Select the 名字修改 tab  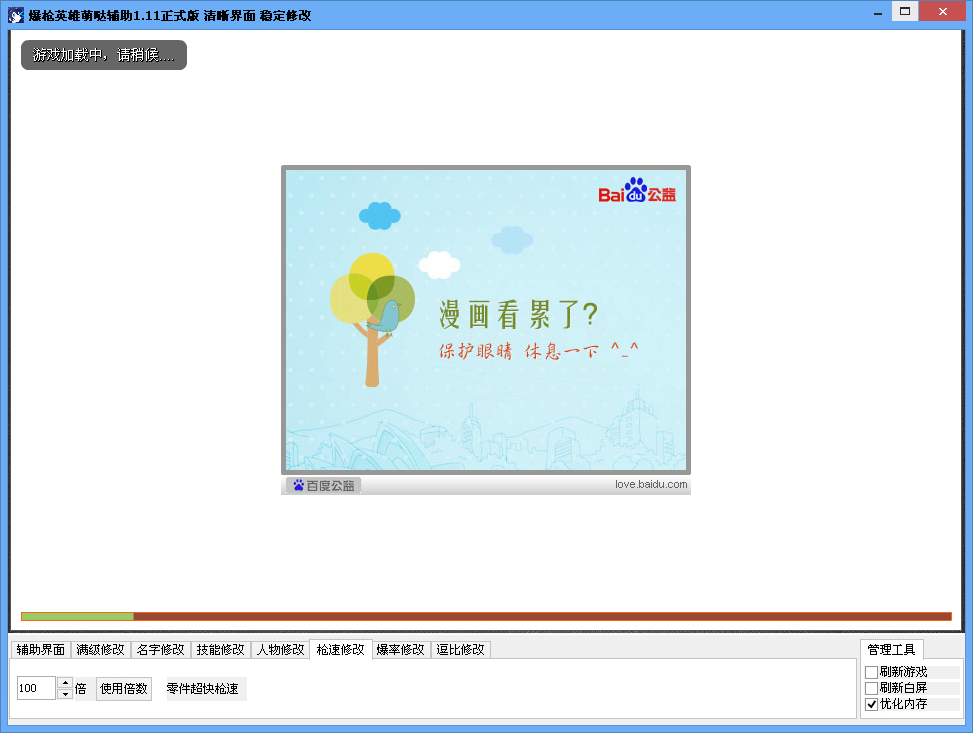point(161,649)
